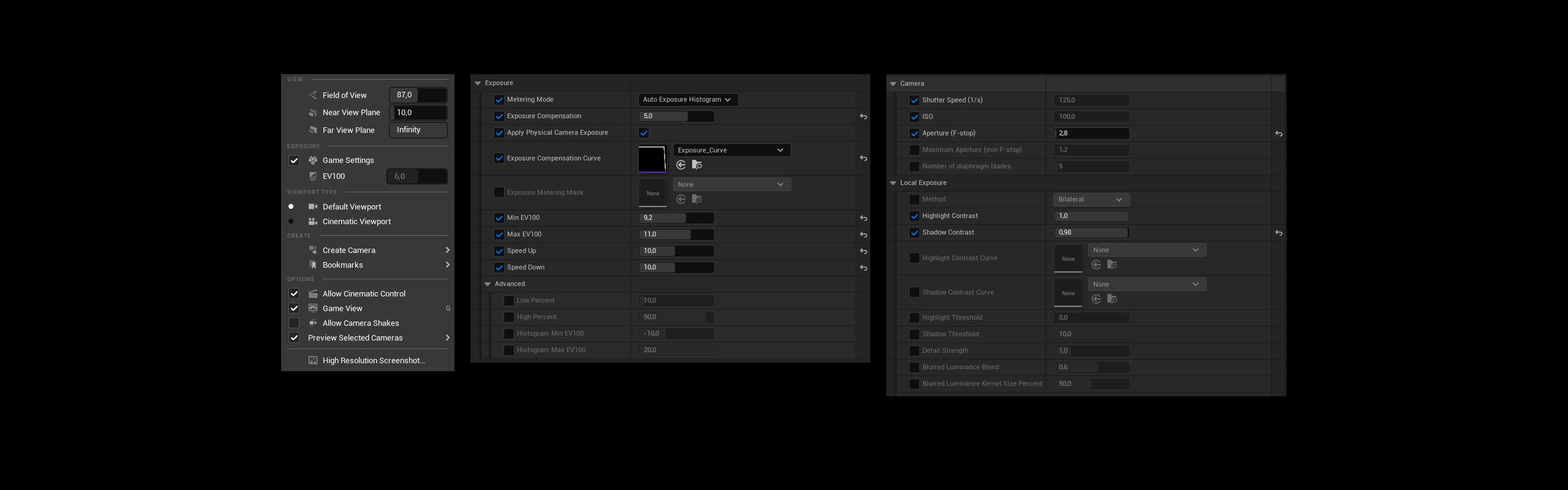Use selected asset for Exposure Compensation Curve
The width and height of the screenshot is (1568, 490).
pyautogui.click(x=680, y=165)
